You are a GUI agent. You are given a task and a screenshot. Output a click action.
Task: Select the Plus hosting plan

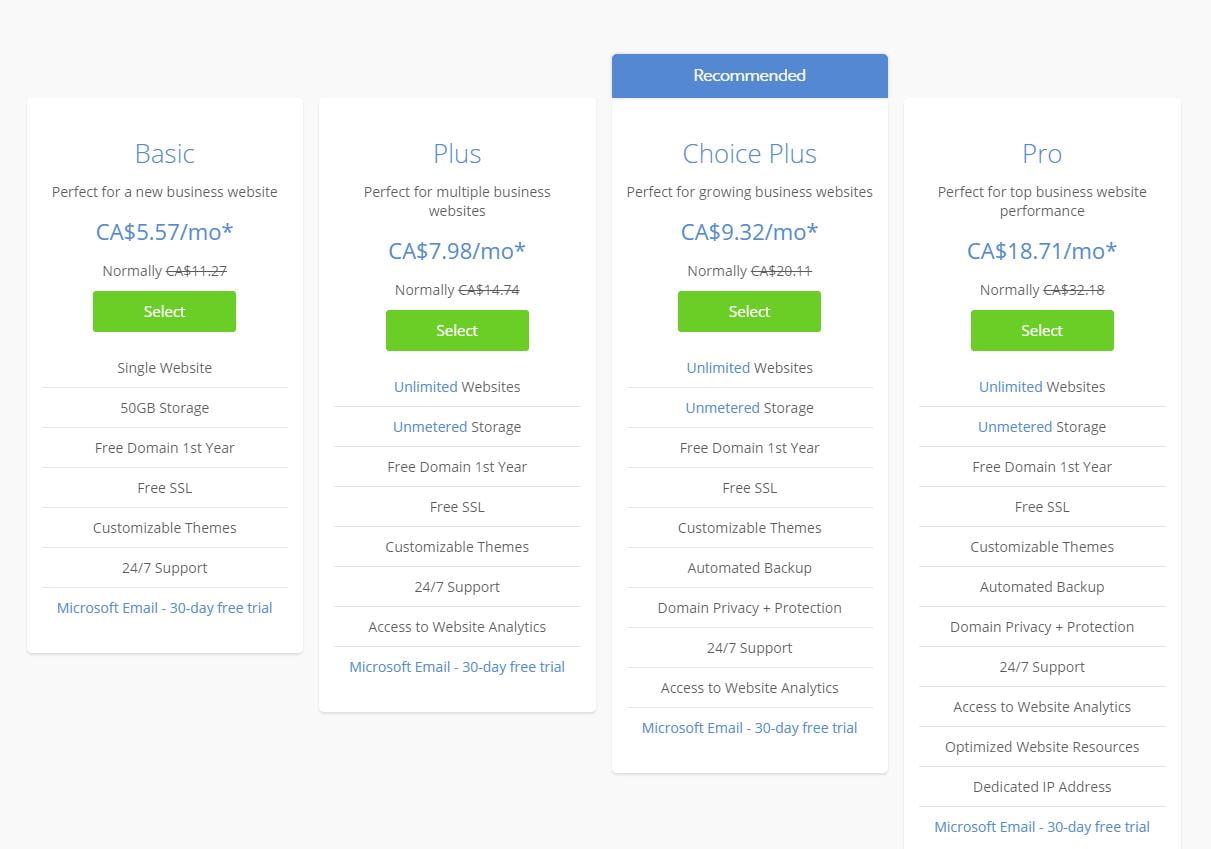pyautogui.click(x=457, y=330)
